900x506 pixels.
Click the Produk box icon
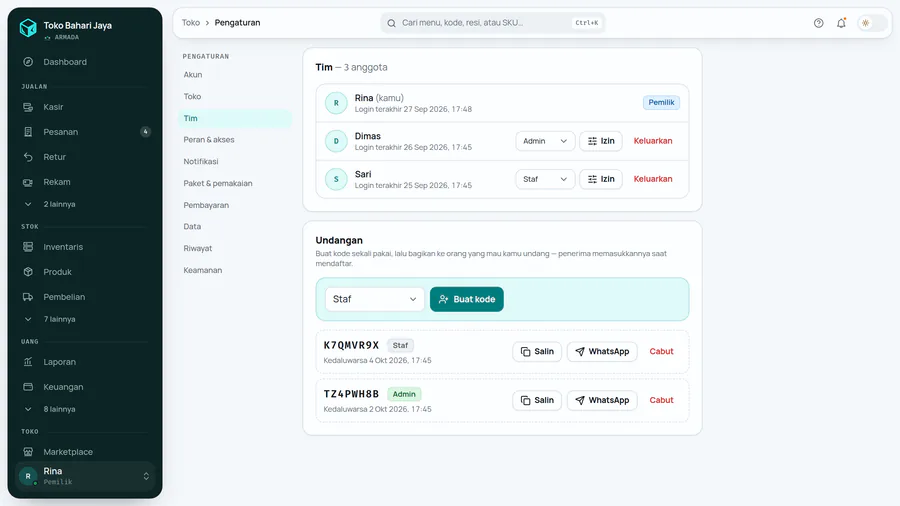[28, 272]
